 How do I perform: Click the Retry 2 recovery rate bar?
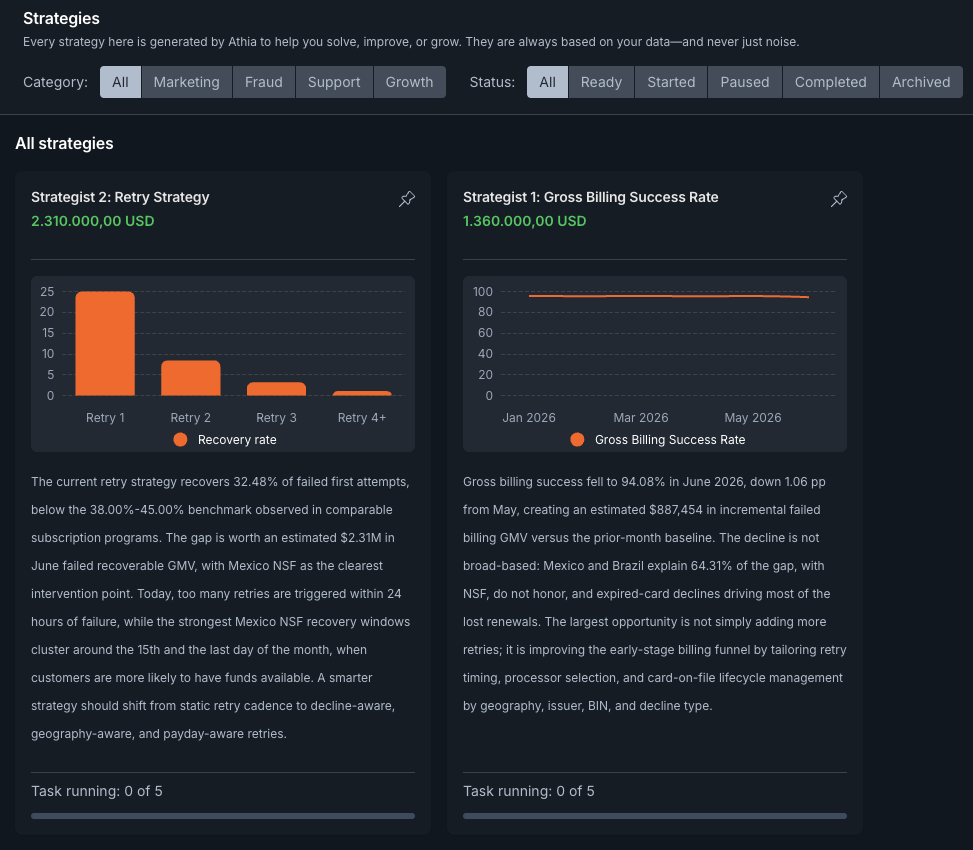(x=191, y=378)
